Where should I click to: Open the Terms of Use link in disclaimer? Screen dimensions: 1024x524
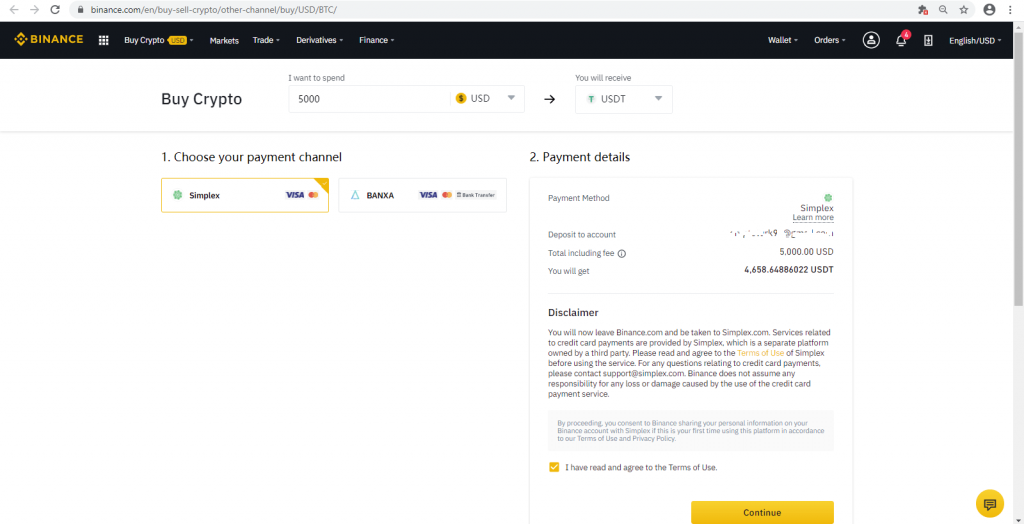[760, 353]
